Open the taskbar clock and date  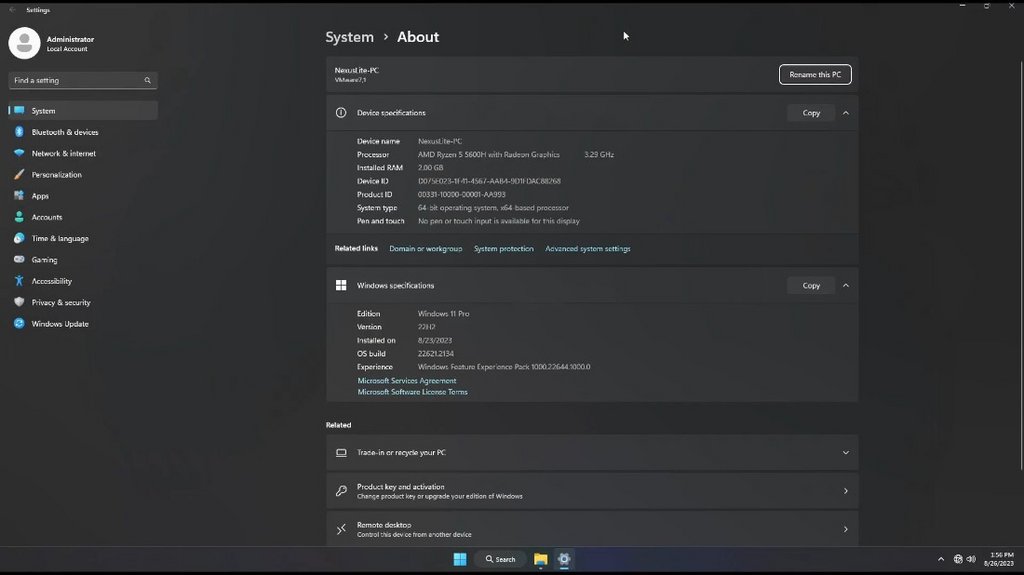pos(999,559)
